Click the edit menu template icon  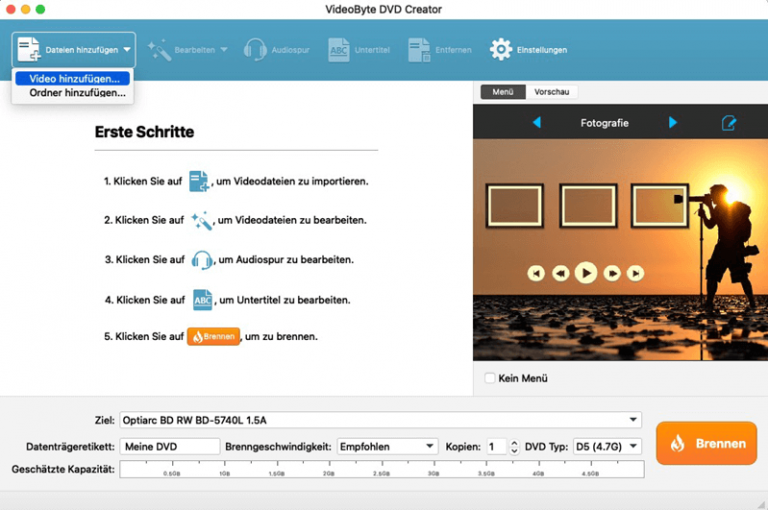[729, 122]
